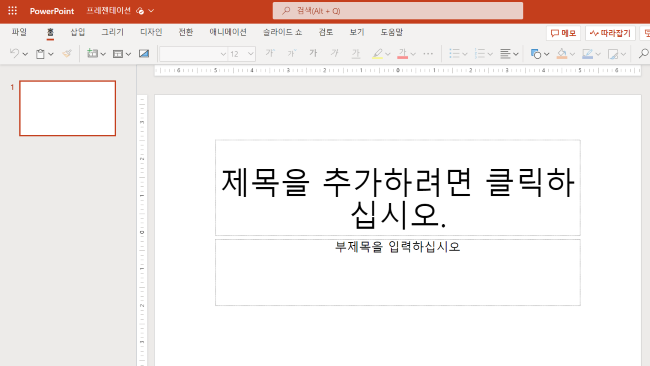Switch to the 애니메이션 tab
Viewport: 650px width, 366px height.
pyautogui.click(x=228, y=32)
